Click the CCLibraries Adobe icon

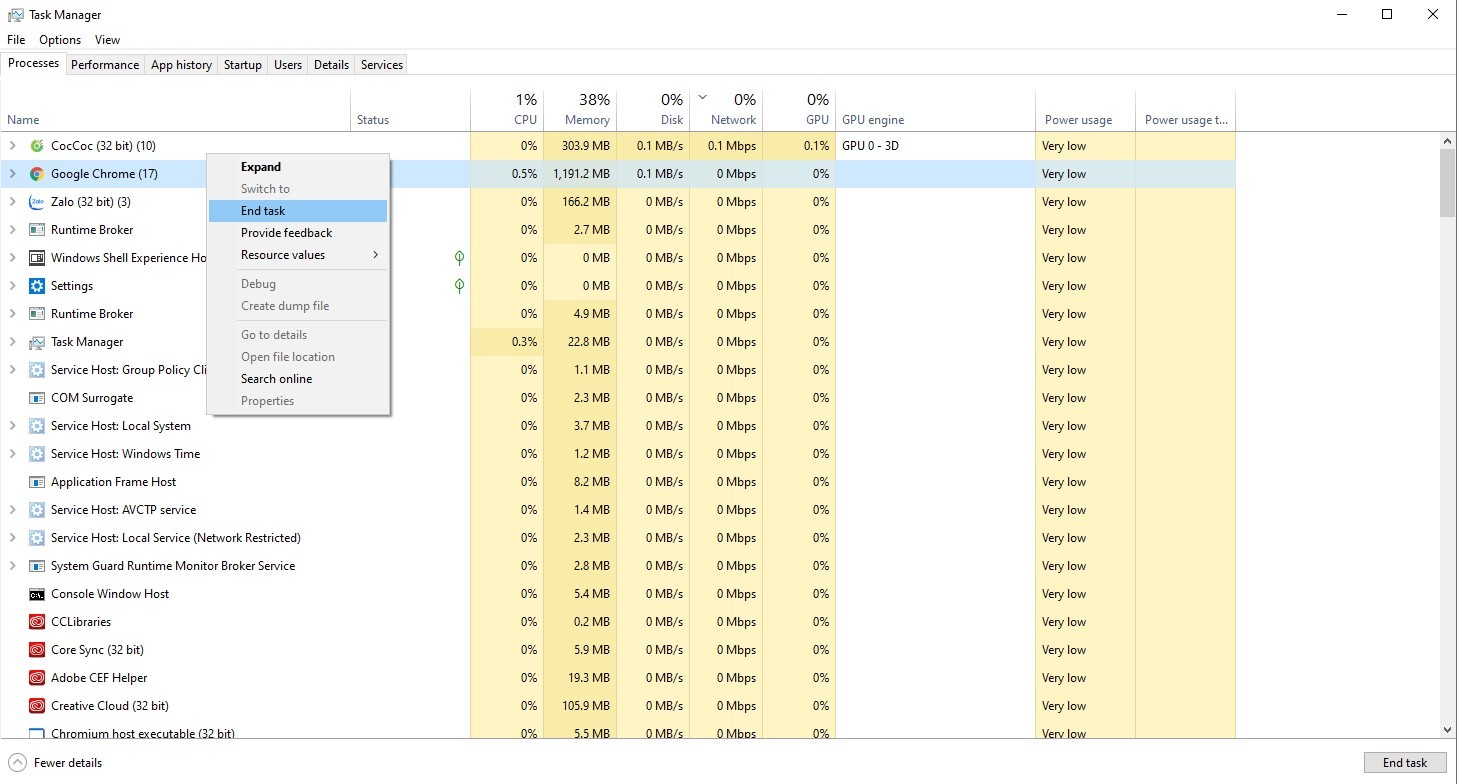pyautogui.click(x=37, y=622)
